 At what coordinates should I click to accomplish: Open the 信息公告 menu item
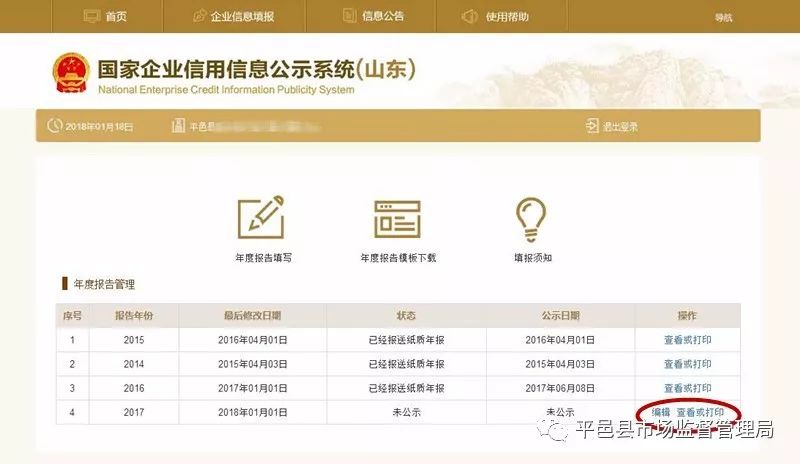coord(383,16)
